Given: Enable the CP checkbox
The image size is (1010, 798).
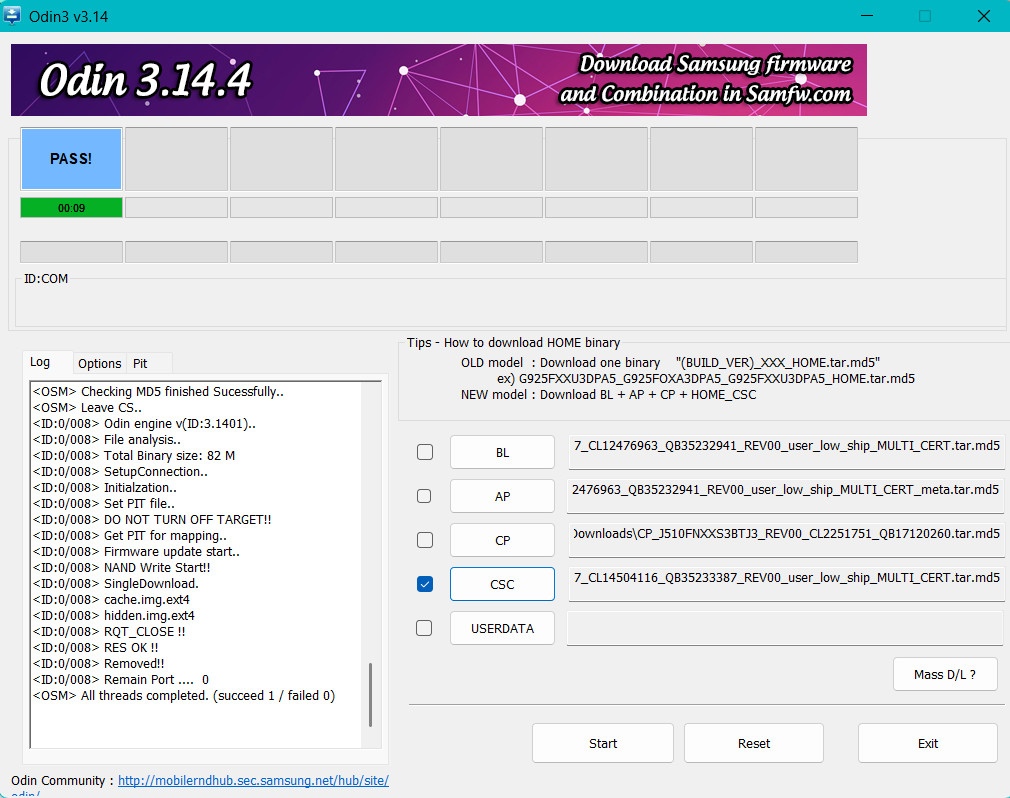Looking at the screenshot, I should [x=424, y=540].
